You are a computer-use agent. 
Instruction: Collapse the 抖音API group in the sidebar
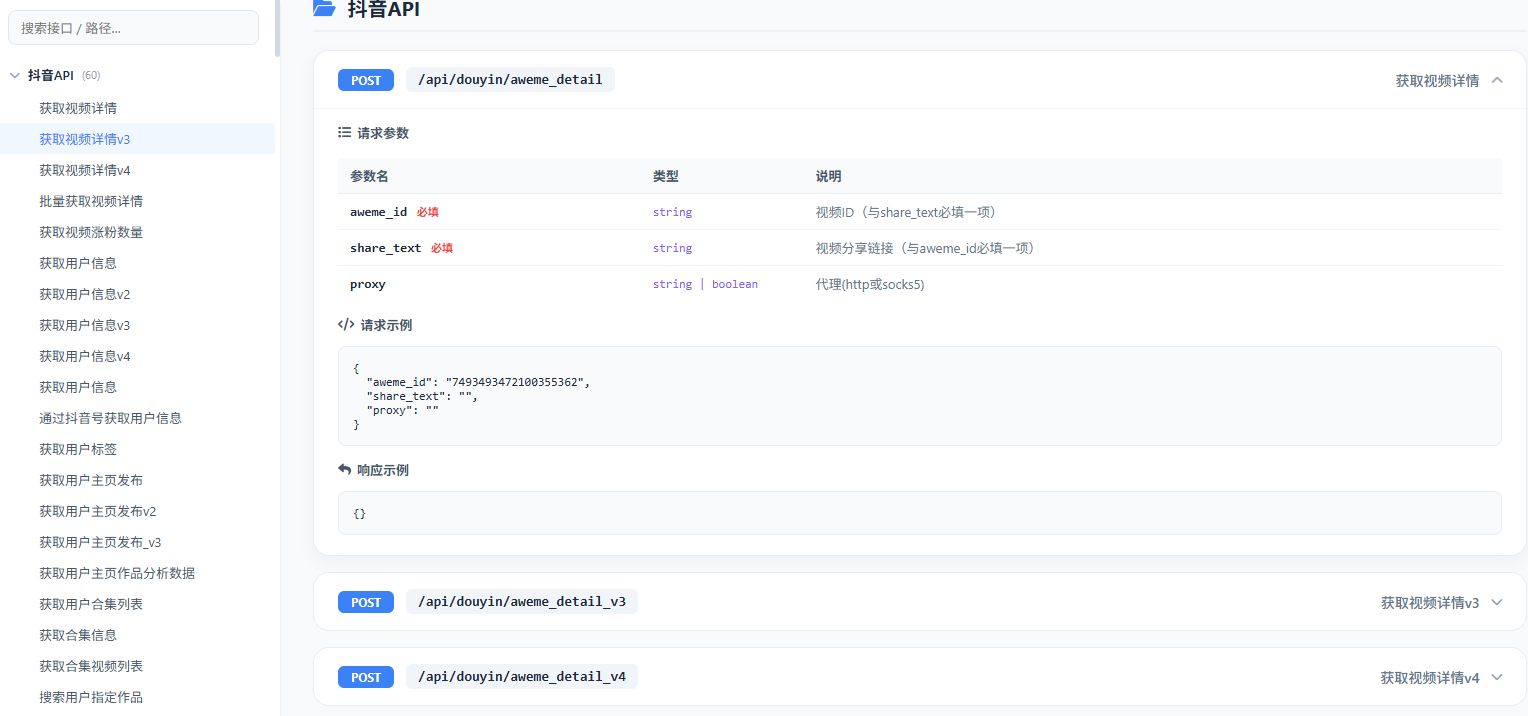[15, 75]
